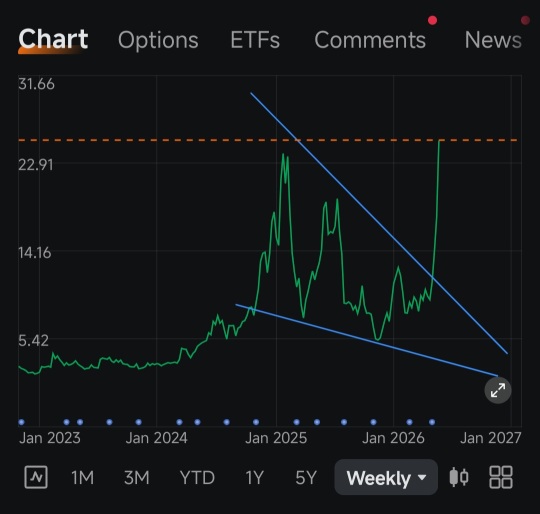Click the last event dot on the timeline
Image resolution: width=540 pixels, height=514 pixels.
coord(432,422)
